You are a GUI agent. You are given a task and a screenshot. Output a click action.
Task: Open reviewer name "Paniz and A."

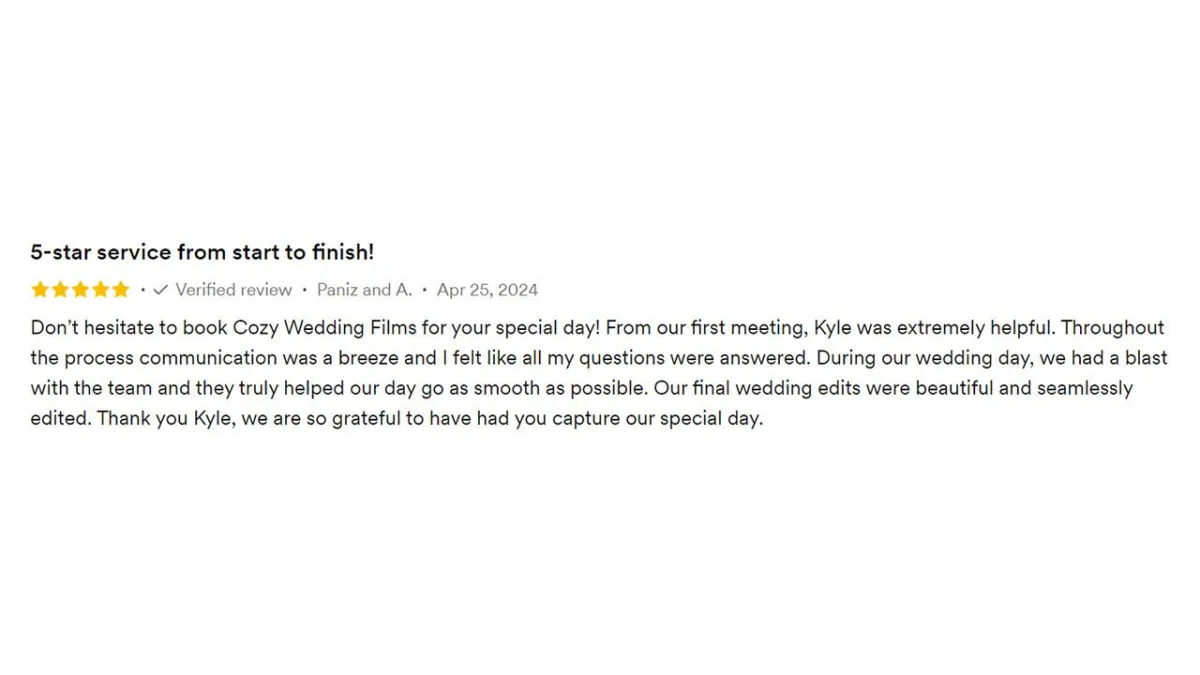pos(364,290)
